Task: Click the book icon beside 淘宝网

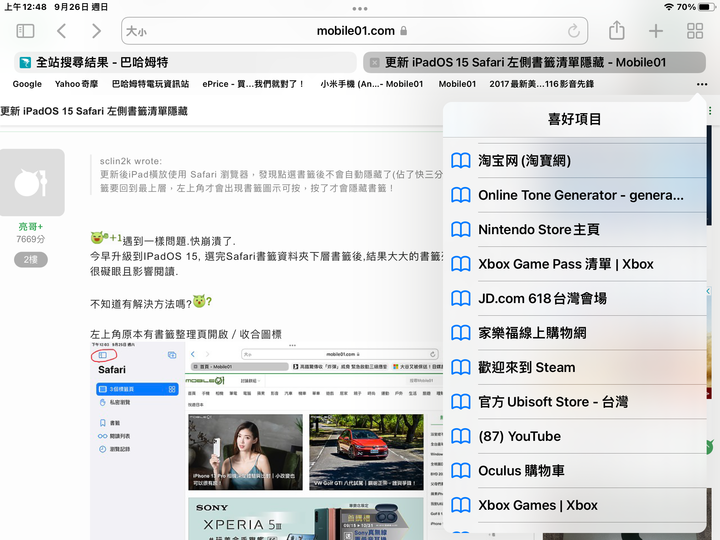Action: 461,161
